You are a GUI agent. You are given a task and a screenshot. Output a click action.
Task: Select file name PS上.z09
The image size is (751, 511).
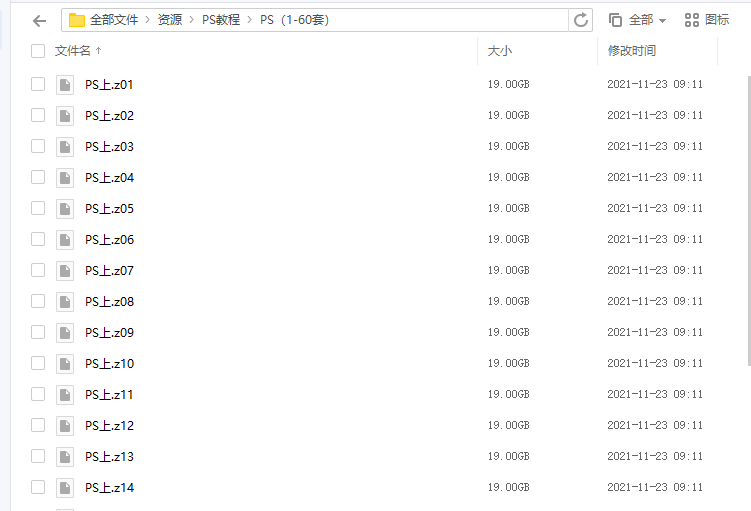click(109, 333)
